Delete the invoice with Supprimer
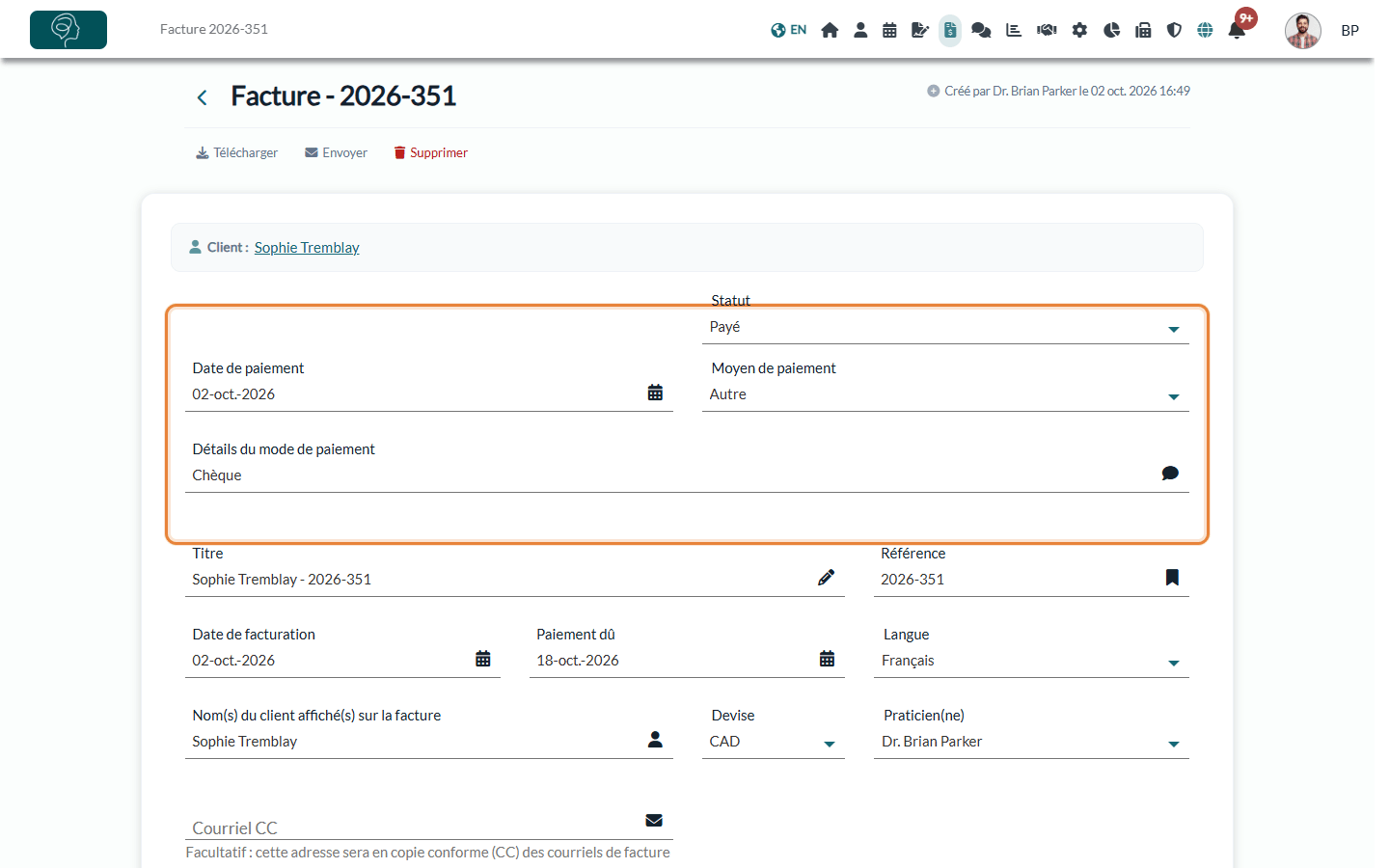This screenshot has width=1389, height=868. click(x=430, y=152)
